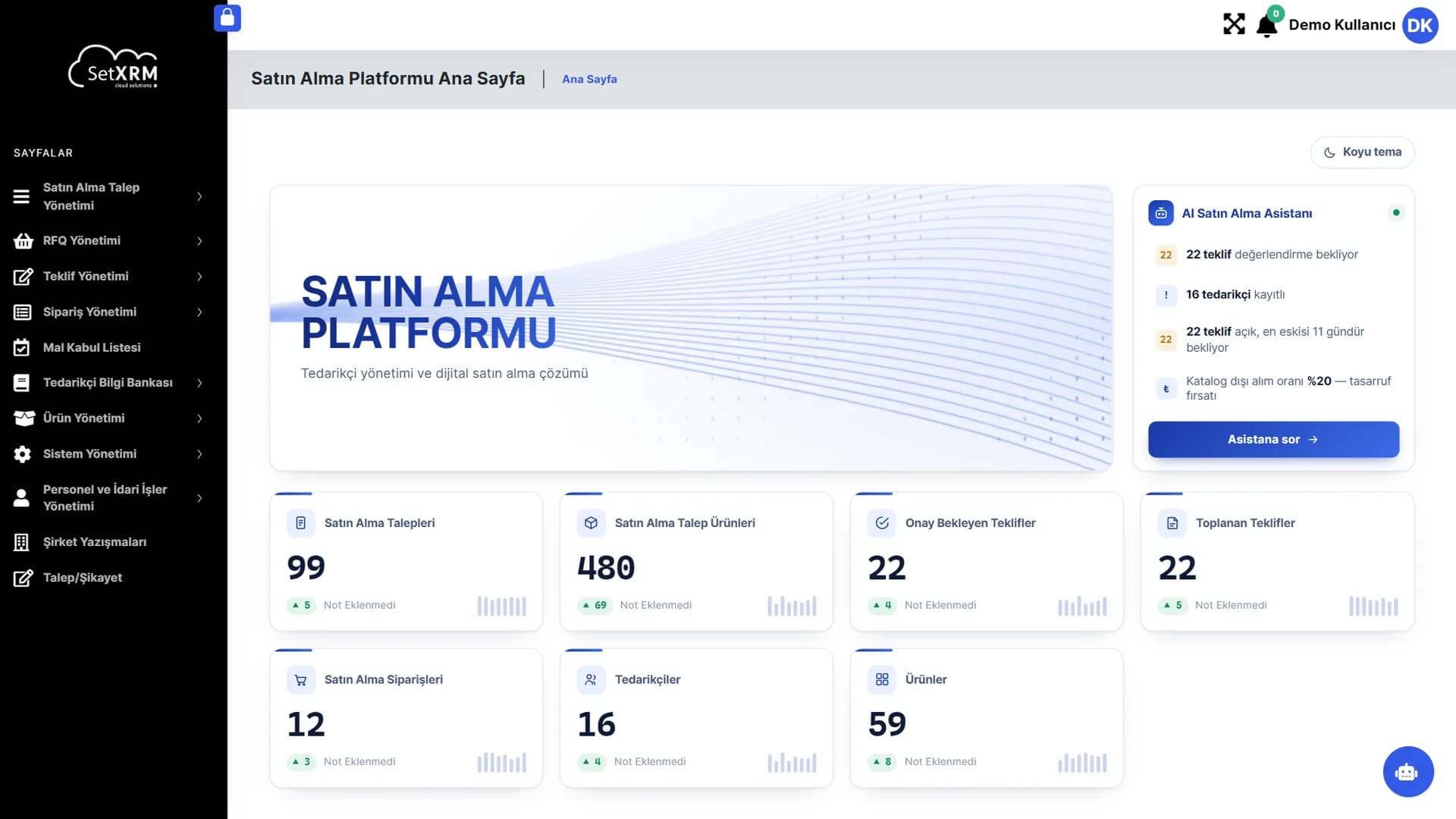
Task: Click the Demo Kullanıcı username
Action: click(x=1341, y=25)
